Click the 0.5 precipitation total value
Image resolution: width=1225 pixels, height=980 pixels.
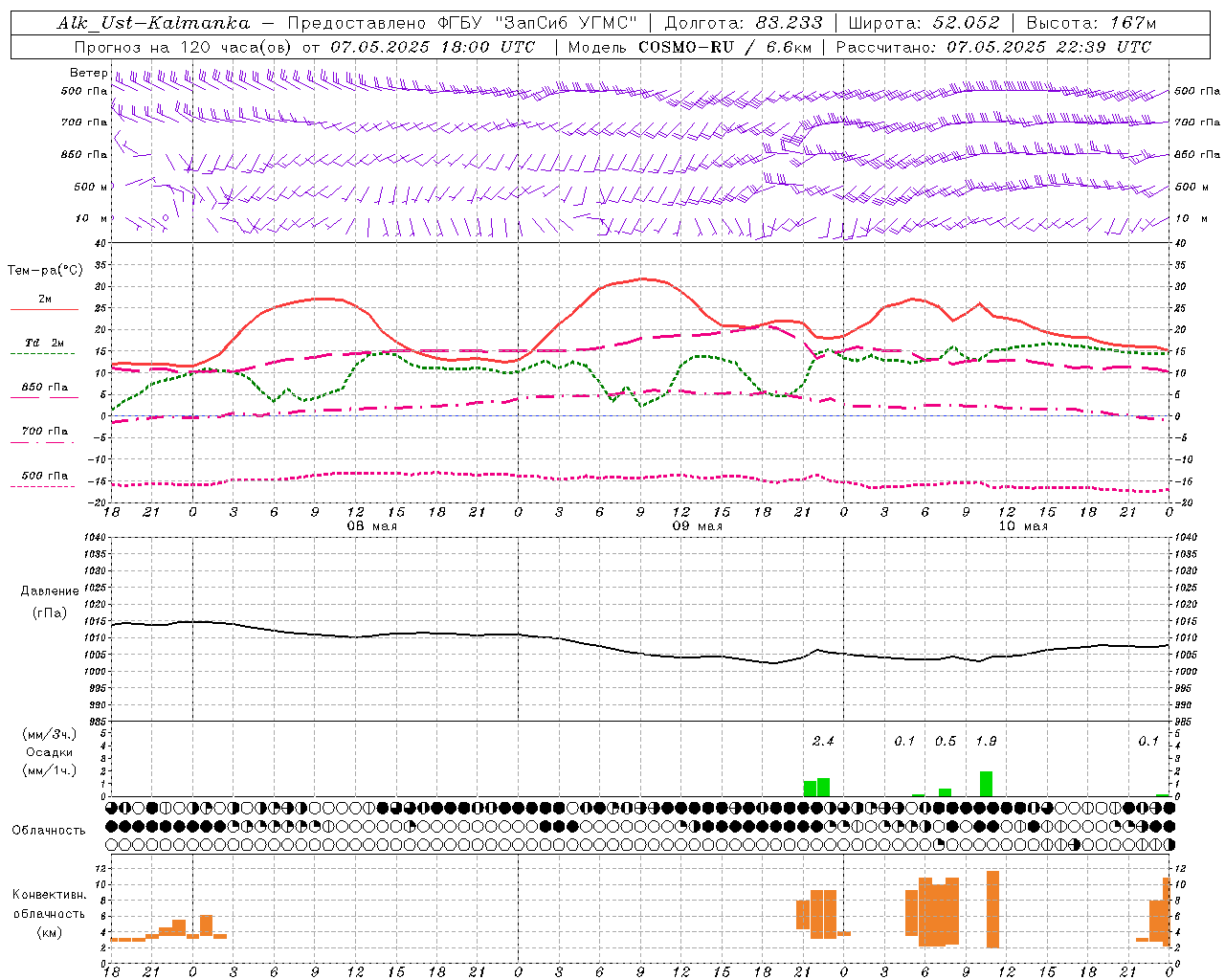pyautogui.click(x=945, y=741)
